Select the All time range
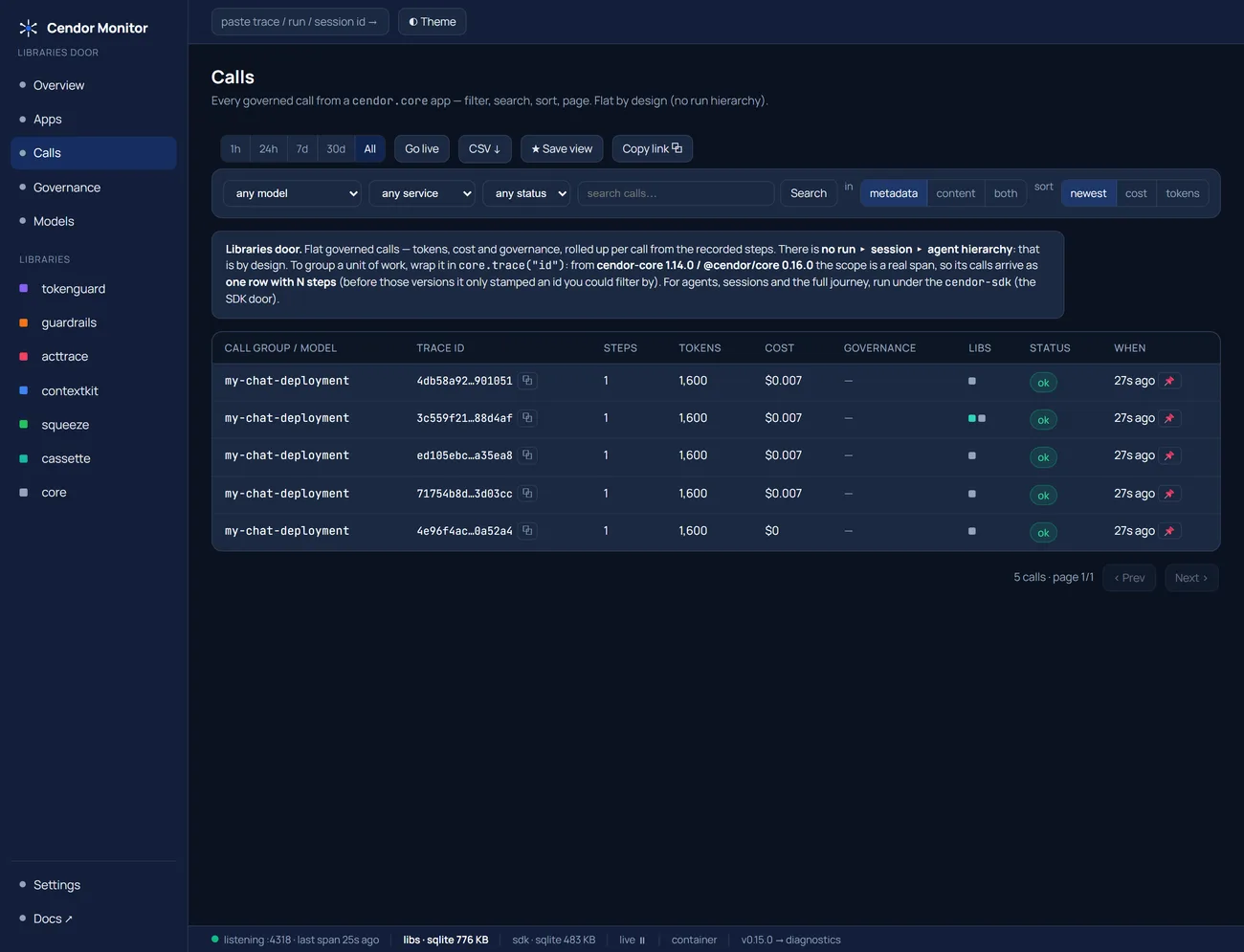 click(x=370, y=148)
